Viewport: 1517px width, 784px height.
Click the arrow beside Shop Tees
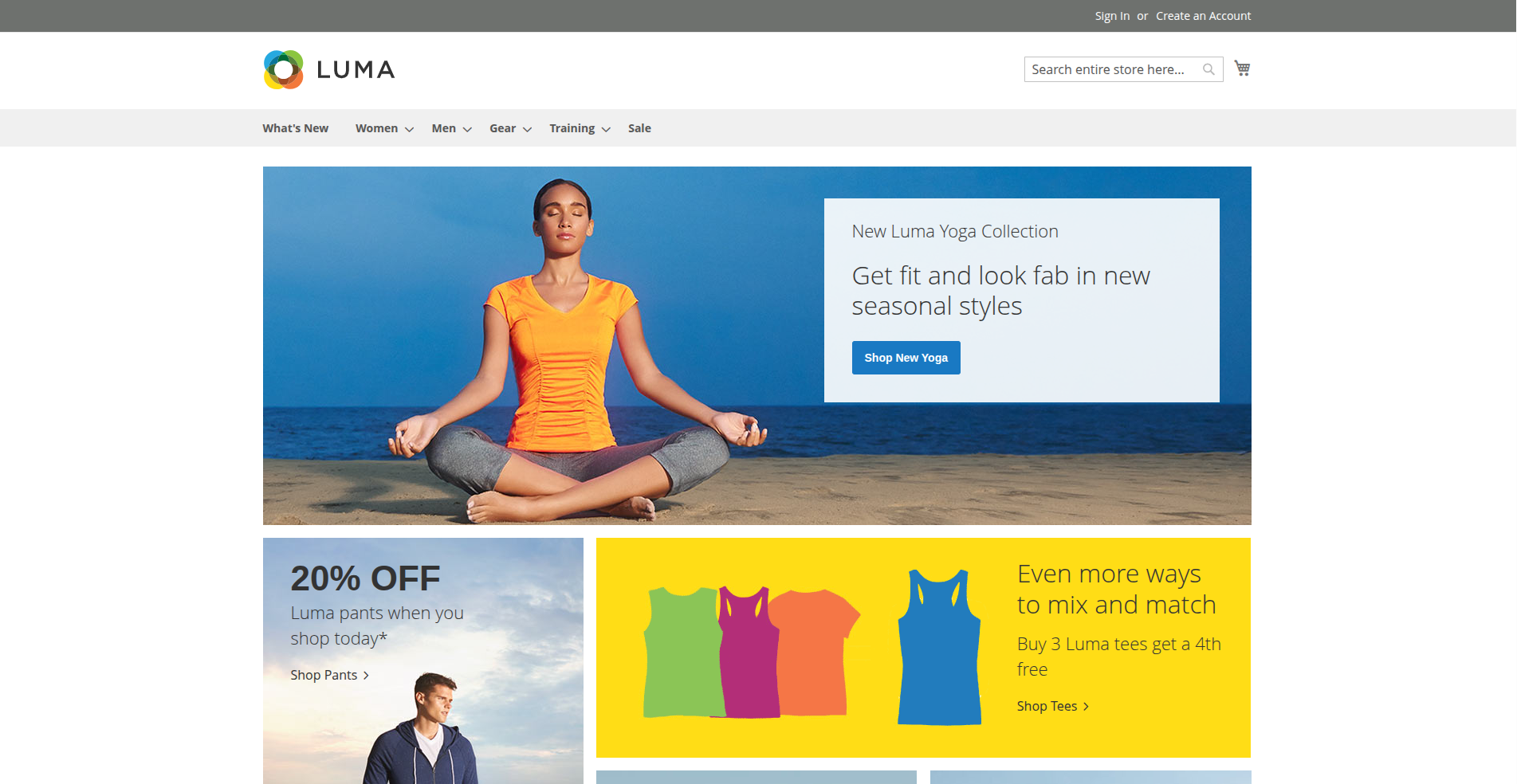tap(1086, 707)
